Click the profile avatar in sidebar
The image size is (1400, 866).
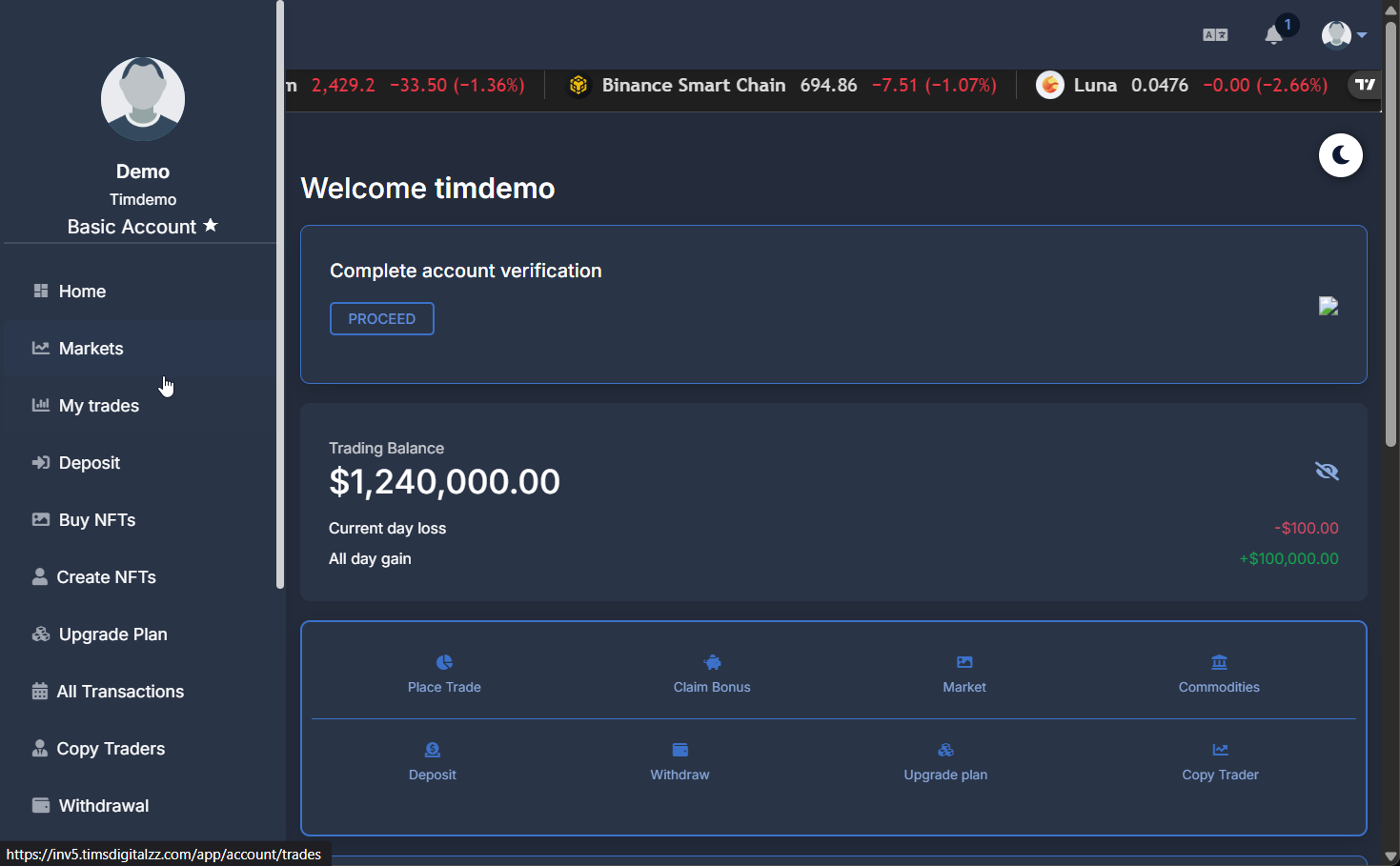143,99
